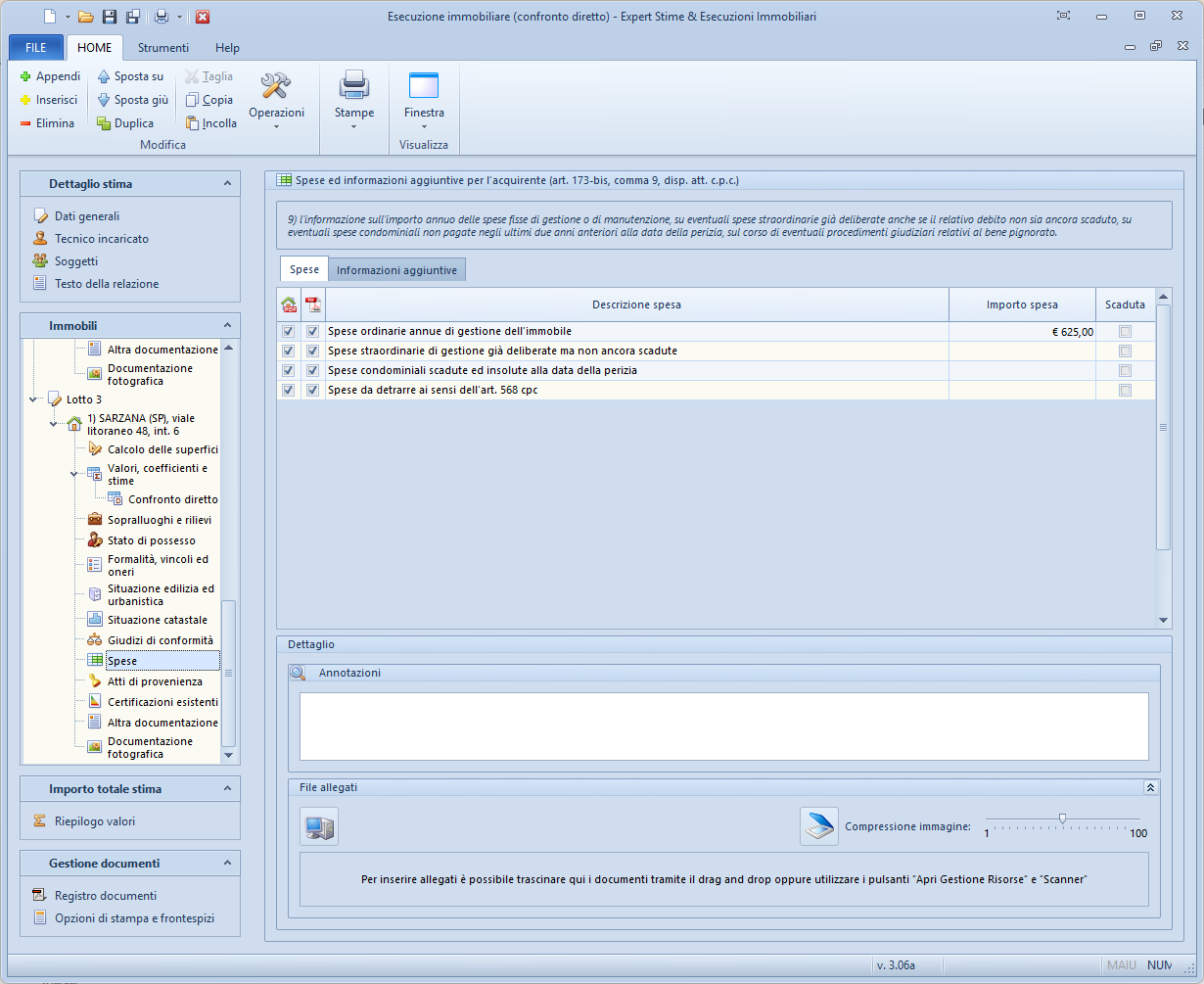Viewport: 1204px width, 984px height.
Task: Click the € 625,00 Importo spesa cell
Action: click(1022, 332)
